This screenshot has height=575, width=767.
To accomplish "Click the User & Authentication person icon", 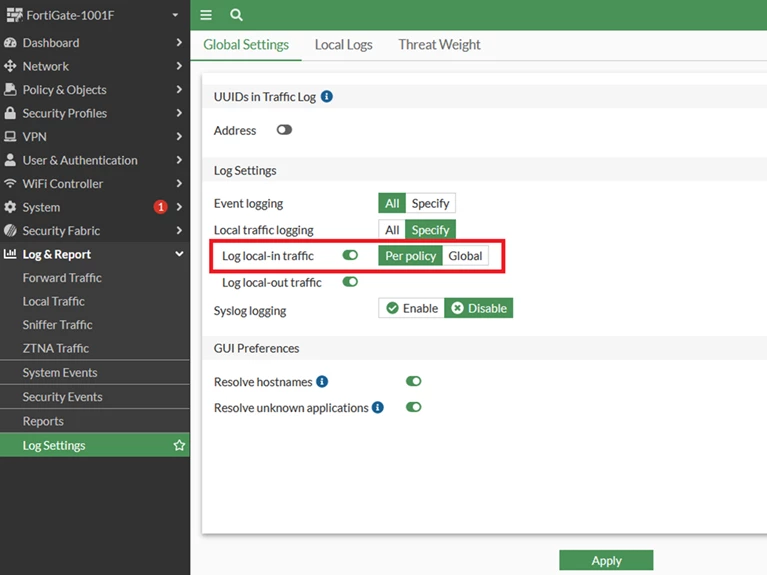I will tap(10, 160).
